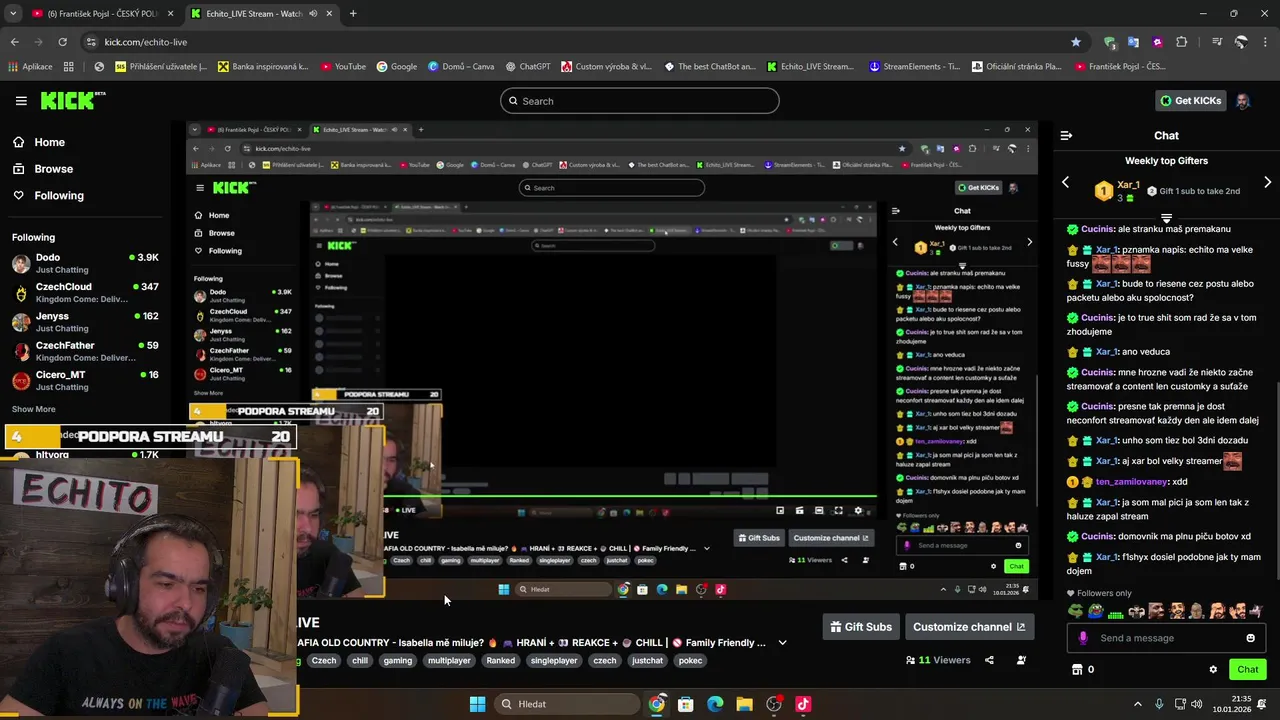View site information icon in address bar
The height and width of the screenshot is (720, 1280).
tap(91, 42)
